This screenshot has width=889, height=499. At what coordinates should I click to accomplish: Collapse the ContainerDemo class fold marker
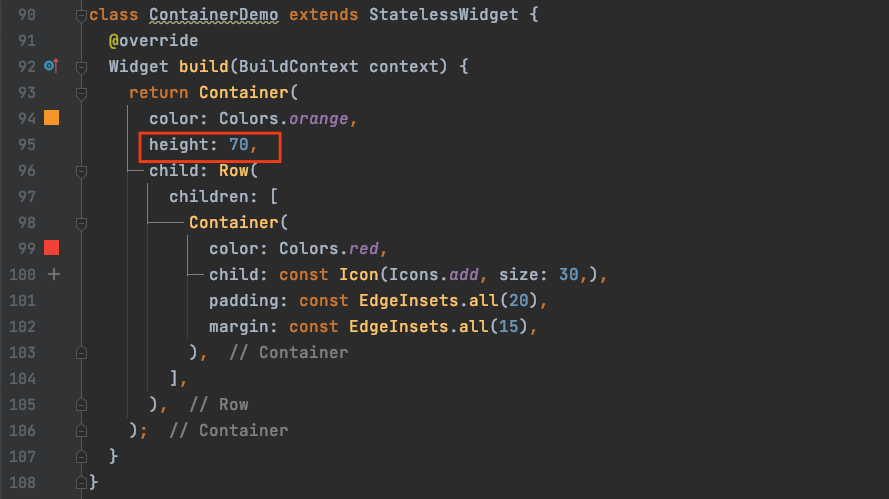click(81, 16)
